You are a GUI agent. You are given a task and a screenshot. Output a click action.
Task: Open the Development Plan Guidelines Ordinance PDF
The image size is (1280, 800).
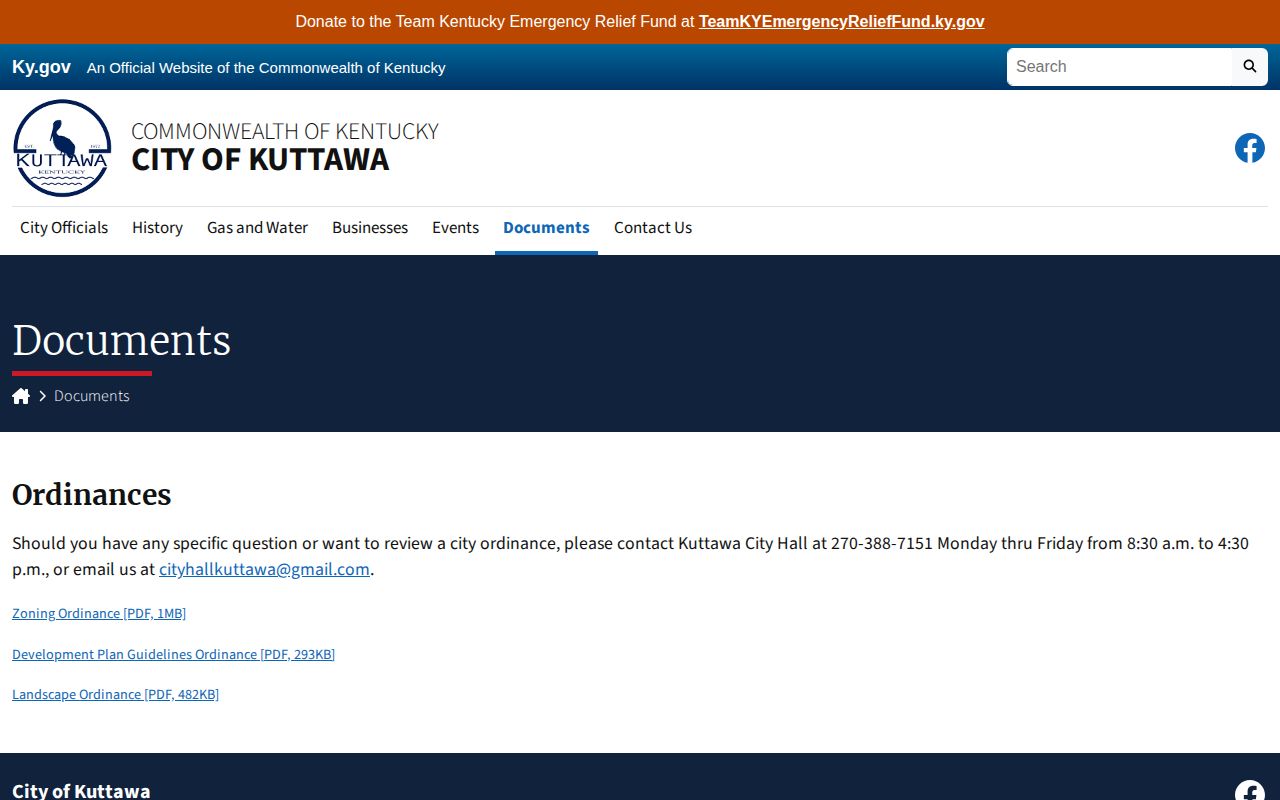pyautogui.click(x=173, y=654)
